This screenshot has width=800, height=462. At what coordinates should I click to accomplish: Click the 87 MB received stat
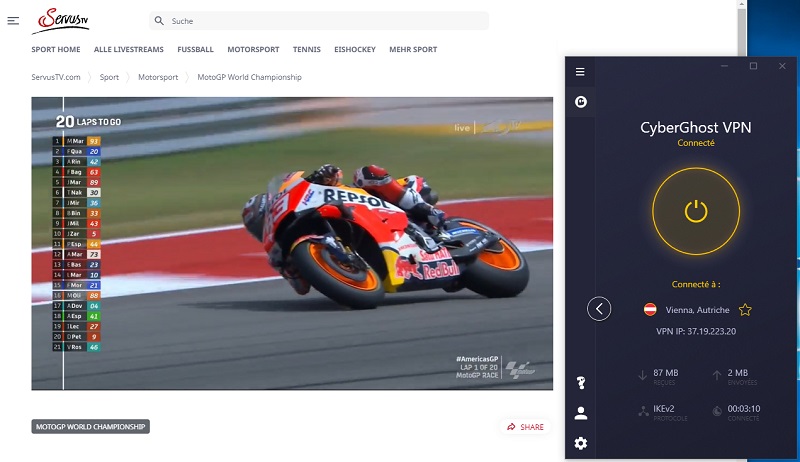click(x=666, y=373)
